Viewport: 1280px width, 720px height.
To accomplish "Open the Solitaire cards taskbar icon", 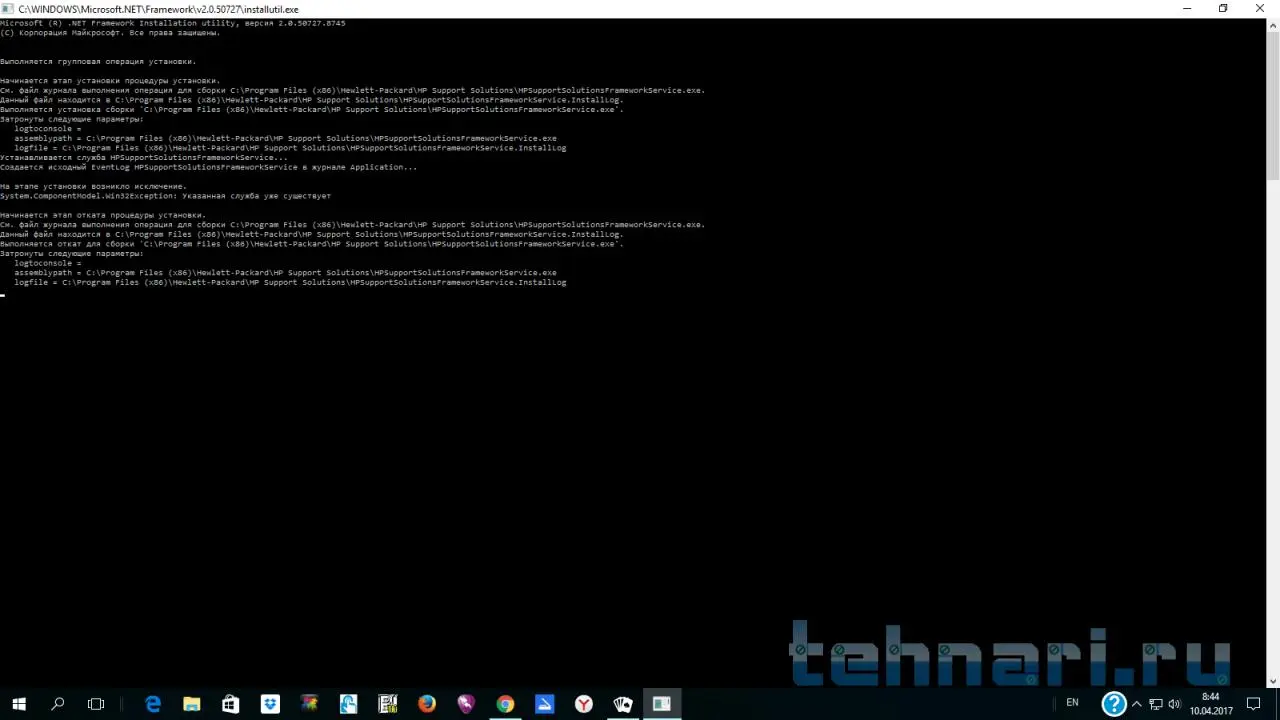I will 622,704.
